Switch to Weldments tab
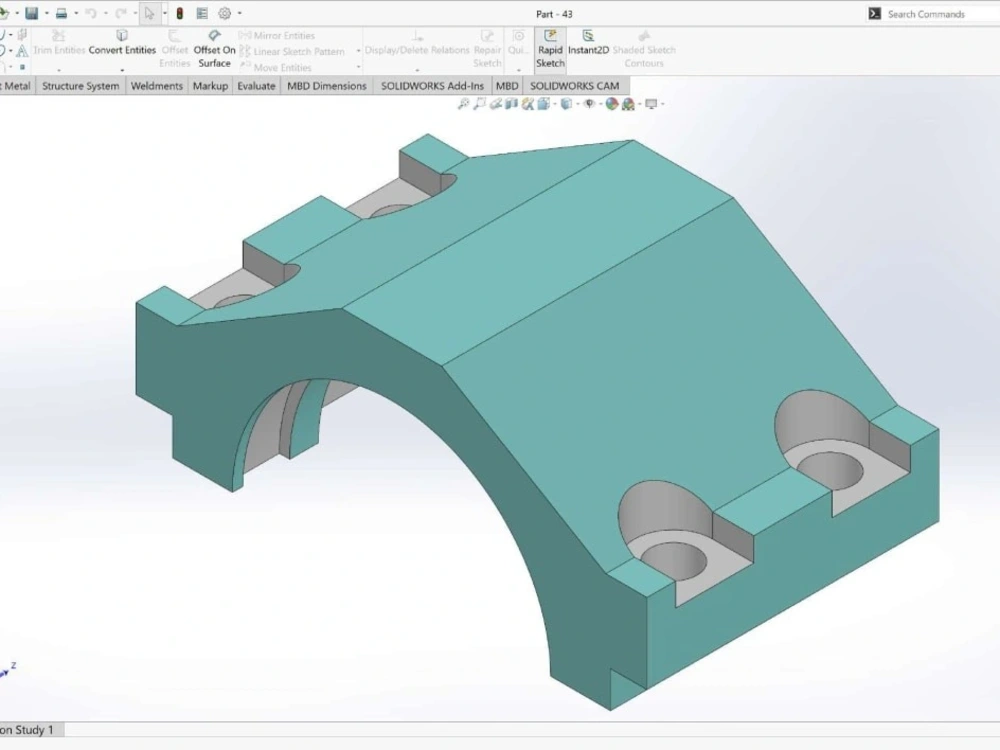1000x750 pixels. [x=156, y=86]
